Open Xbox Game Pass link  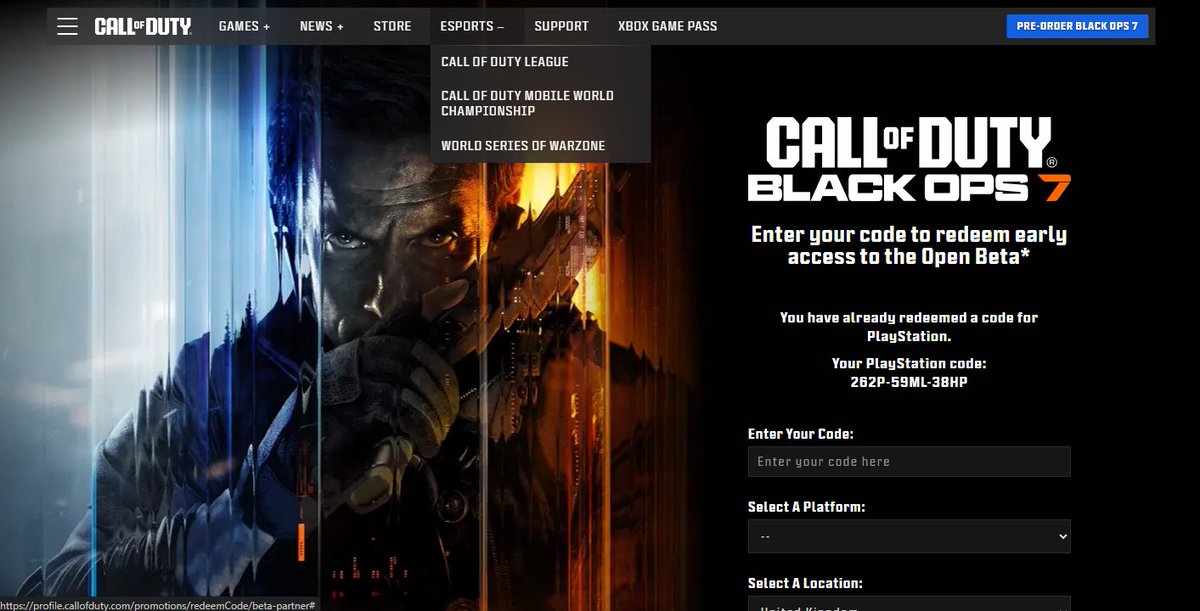(667, 26)
